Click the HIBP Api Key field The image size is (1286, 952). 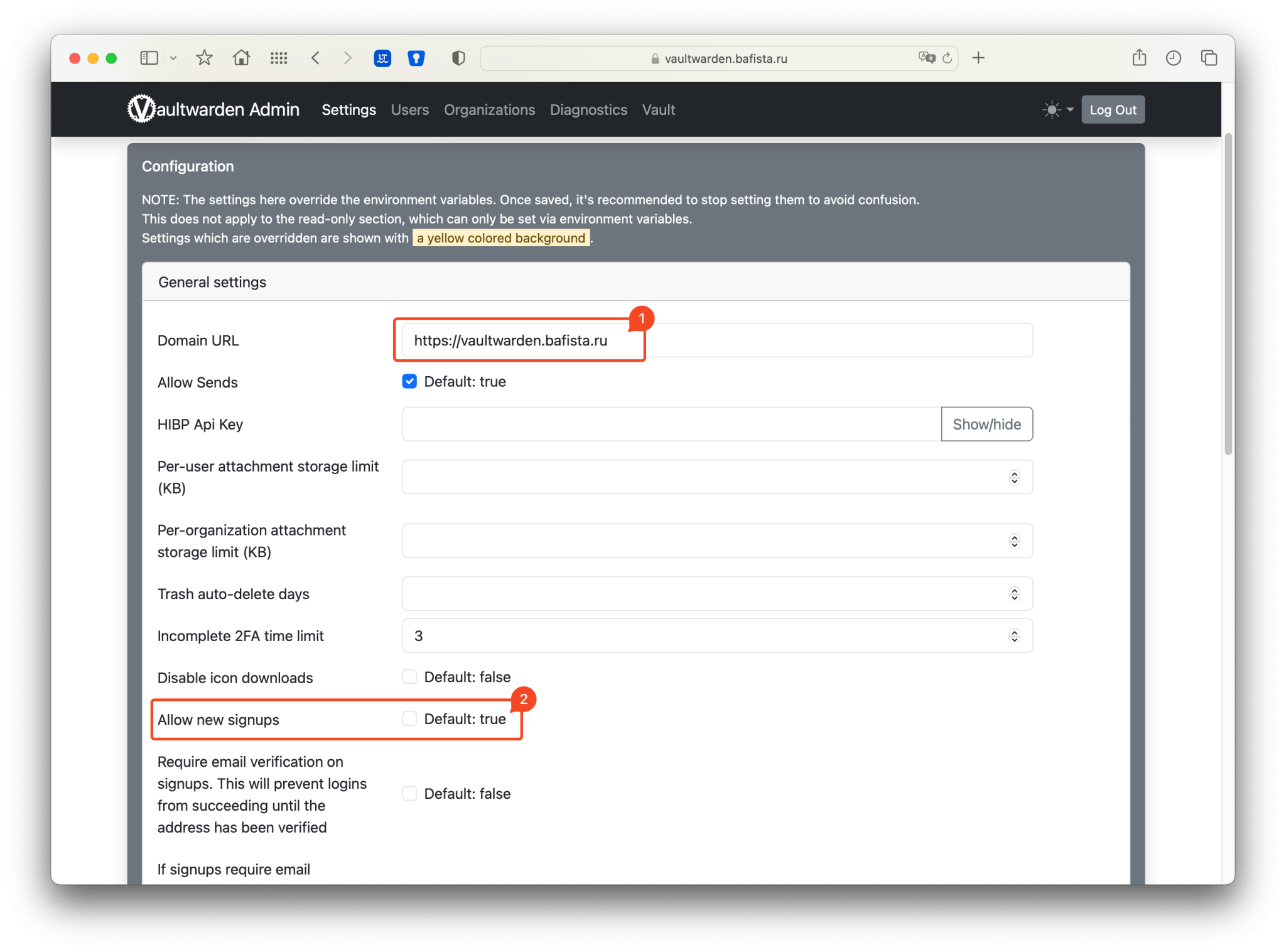pos(671,425)
